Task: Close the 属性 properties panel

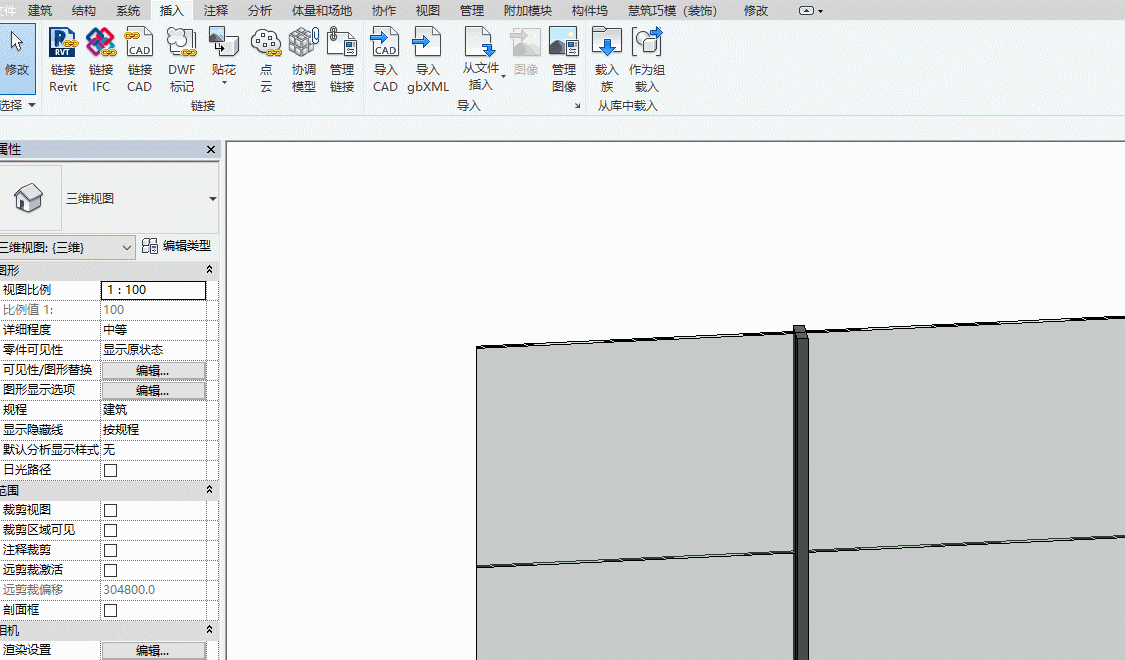Action: pyautogui.click(x=211, y=149)
